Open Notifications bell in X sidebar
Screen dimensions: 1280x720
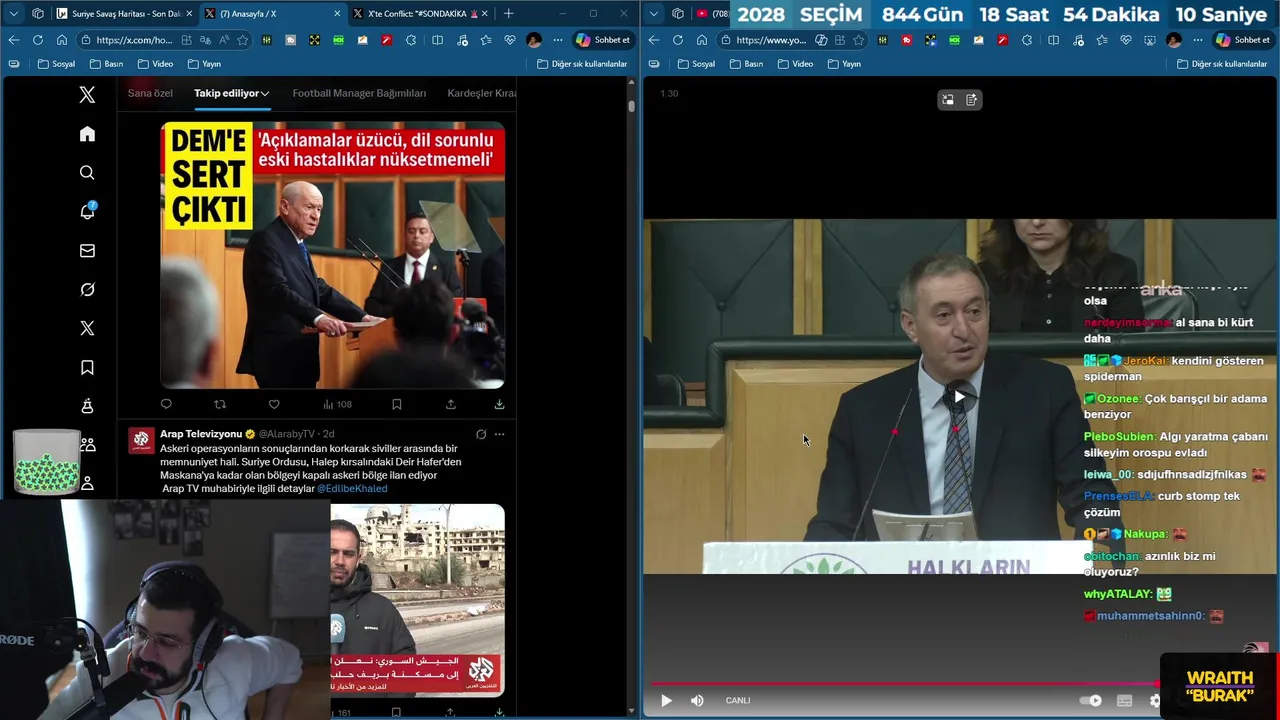point(87,211)
